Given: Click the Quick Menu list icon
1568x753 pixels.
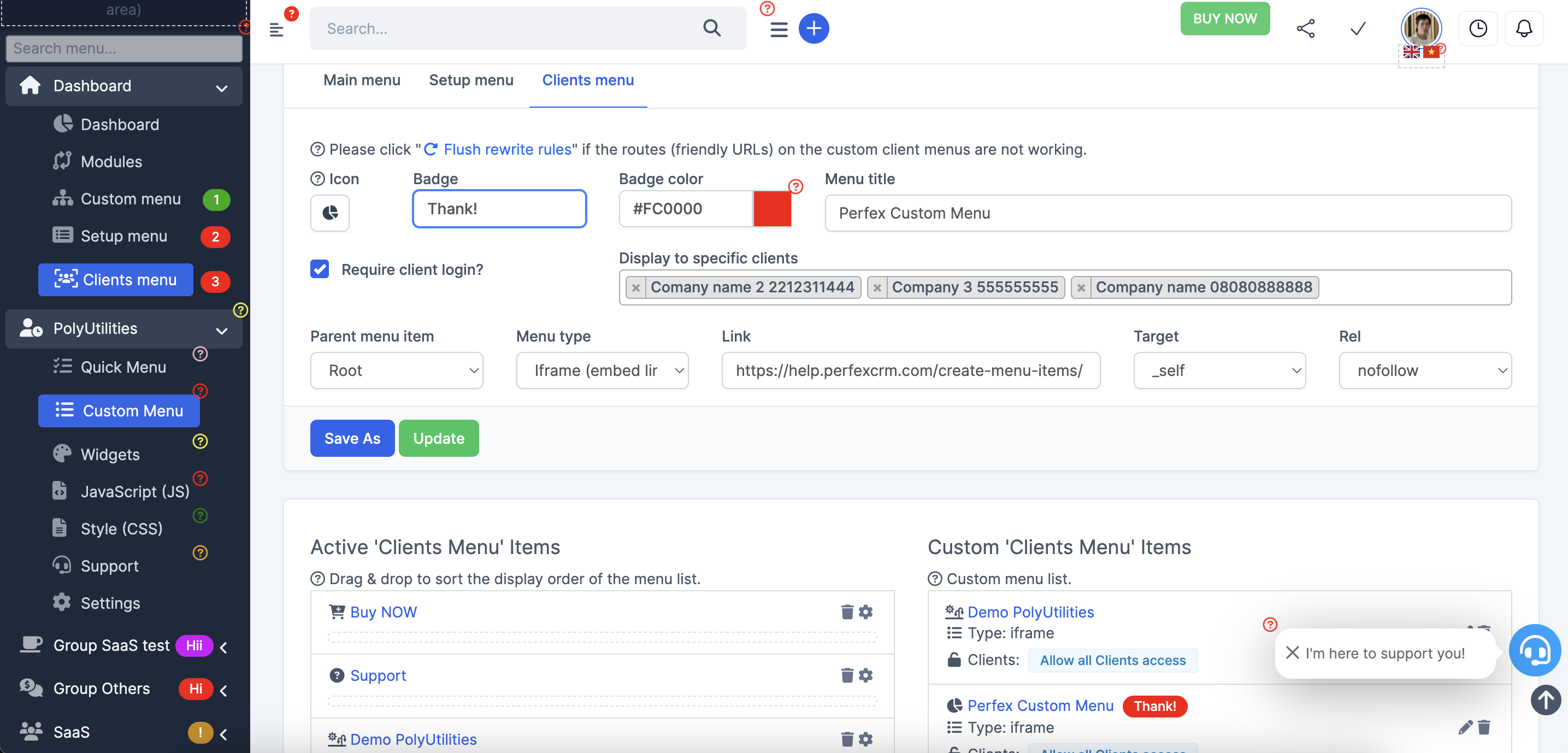Looking at the screenshot, I should pyautogui.click(x=63, y=365).
